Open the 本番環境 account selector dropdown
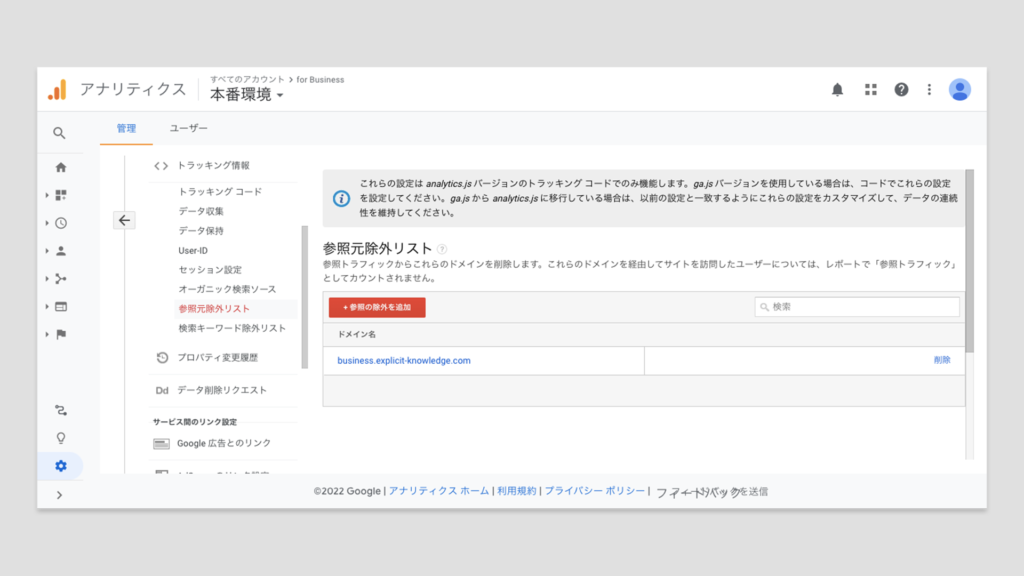 [246, 95]
